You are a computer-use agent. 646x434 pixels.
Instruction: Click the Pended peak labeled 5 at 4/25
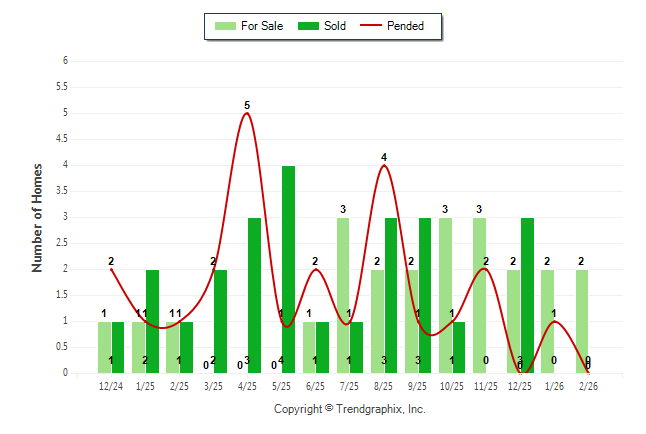pyautogui.click(x=247, y=113)
